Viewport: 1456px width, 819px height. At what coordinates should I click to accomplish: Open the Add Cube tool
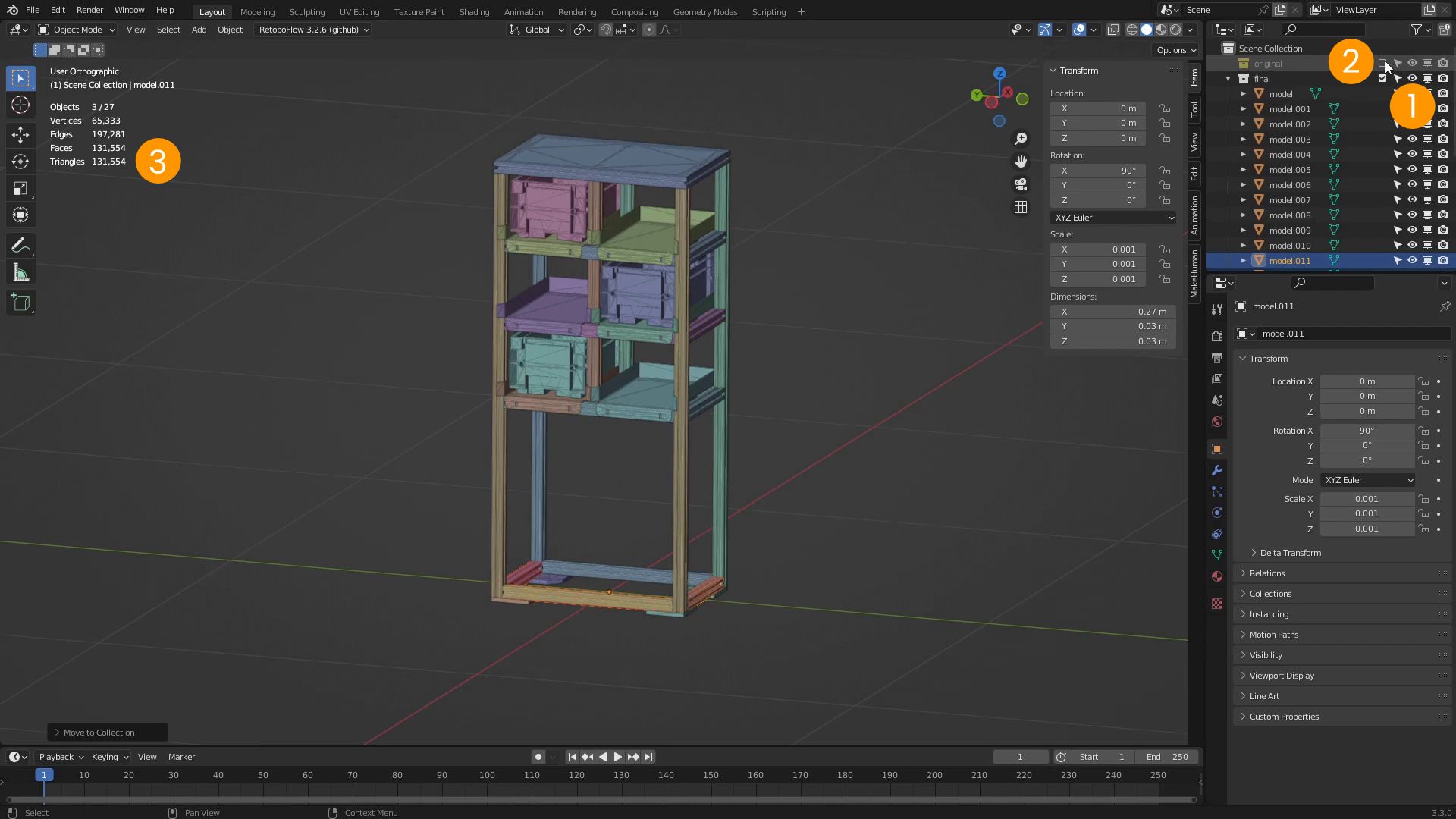click(x=20, y=302)
